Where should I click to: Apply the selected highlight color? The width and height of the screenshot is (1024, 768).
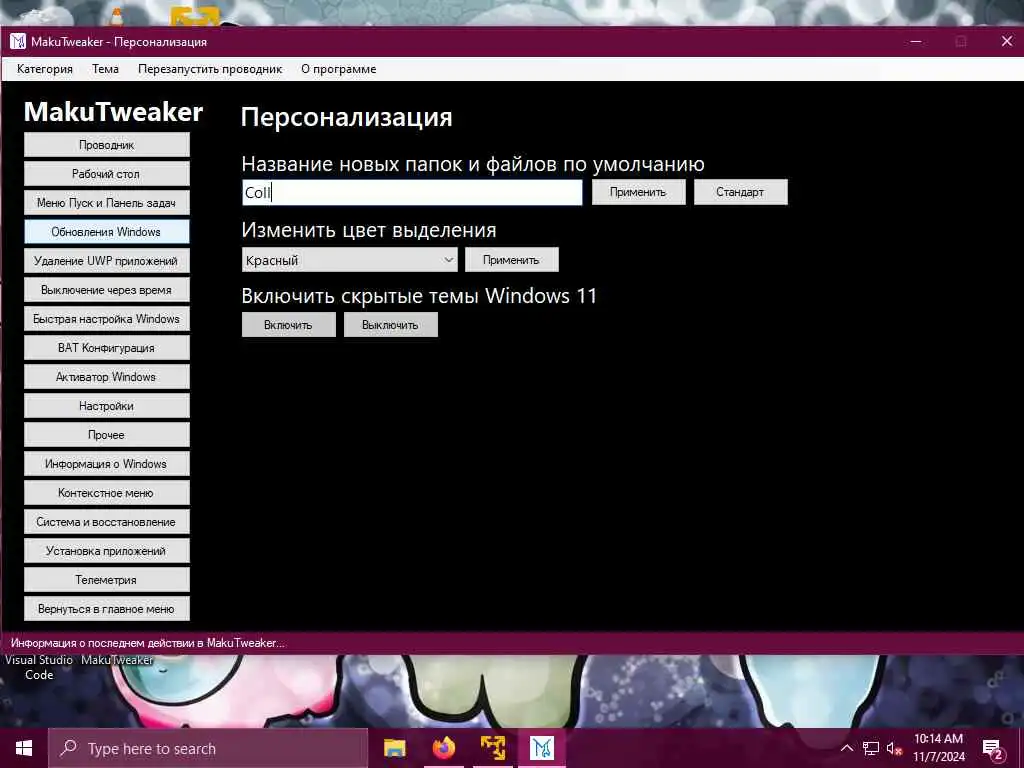(x=511, y=260)
